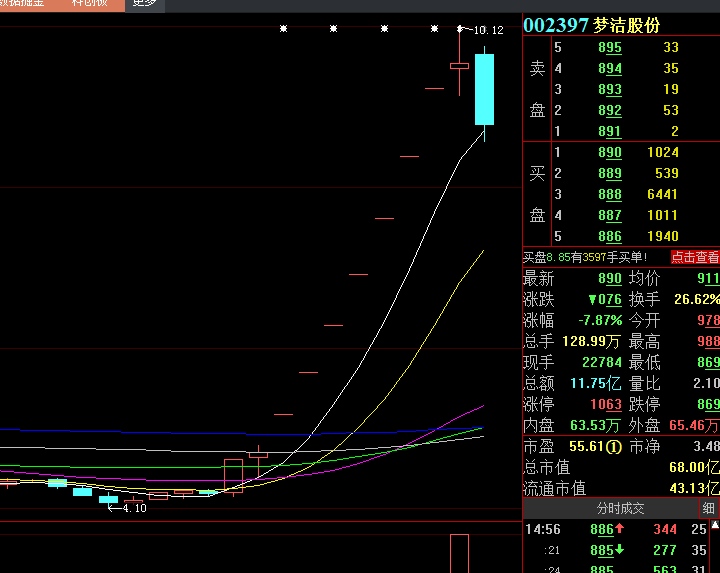Click the cyan candlestick at chart top

click(484, 90)
